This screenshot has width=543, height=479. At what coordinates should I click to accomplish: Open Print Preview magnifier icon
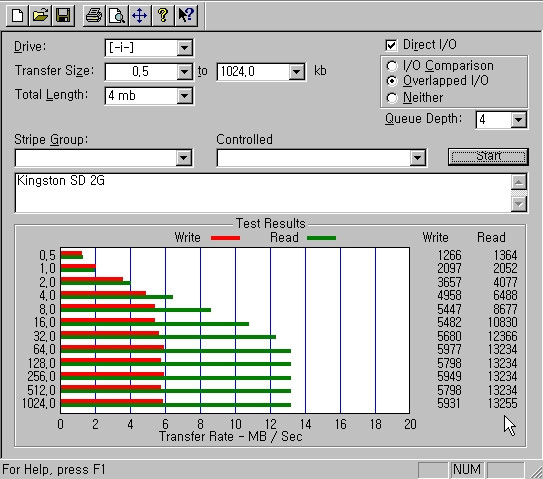(x=117, y=16)
